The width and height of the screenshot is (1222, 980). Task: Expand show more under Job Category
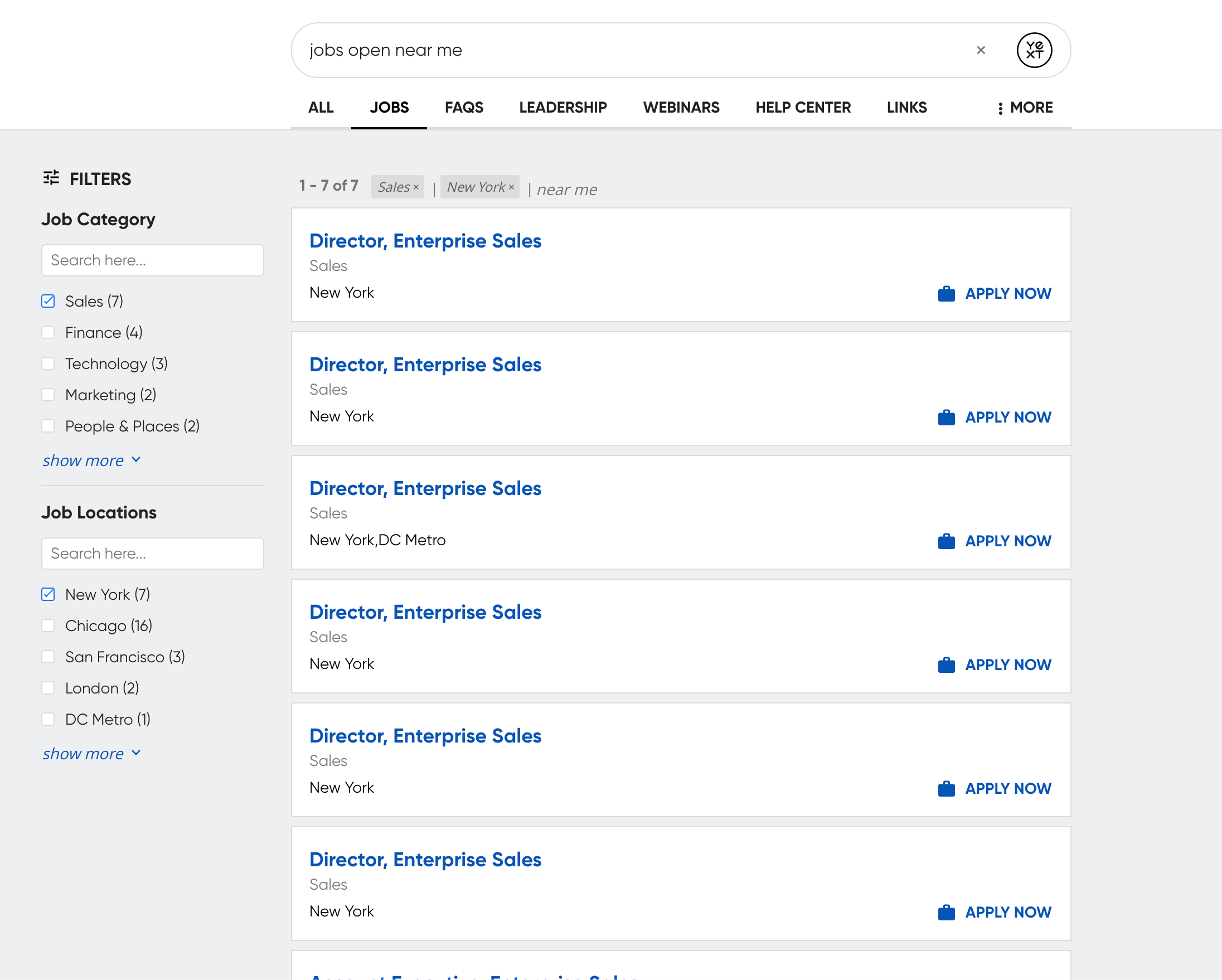click(x=91, y=460)
